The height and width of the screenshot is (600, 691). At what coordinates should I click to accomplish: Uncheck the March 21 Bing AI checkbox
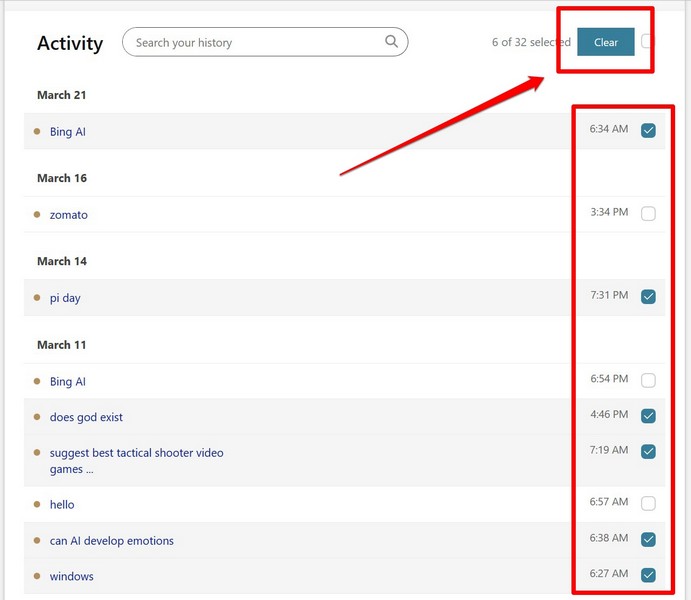tap(648, 131)
